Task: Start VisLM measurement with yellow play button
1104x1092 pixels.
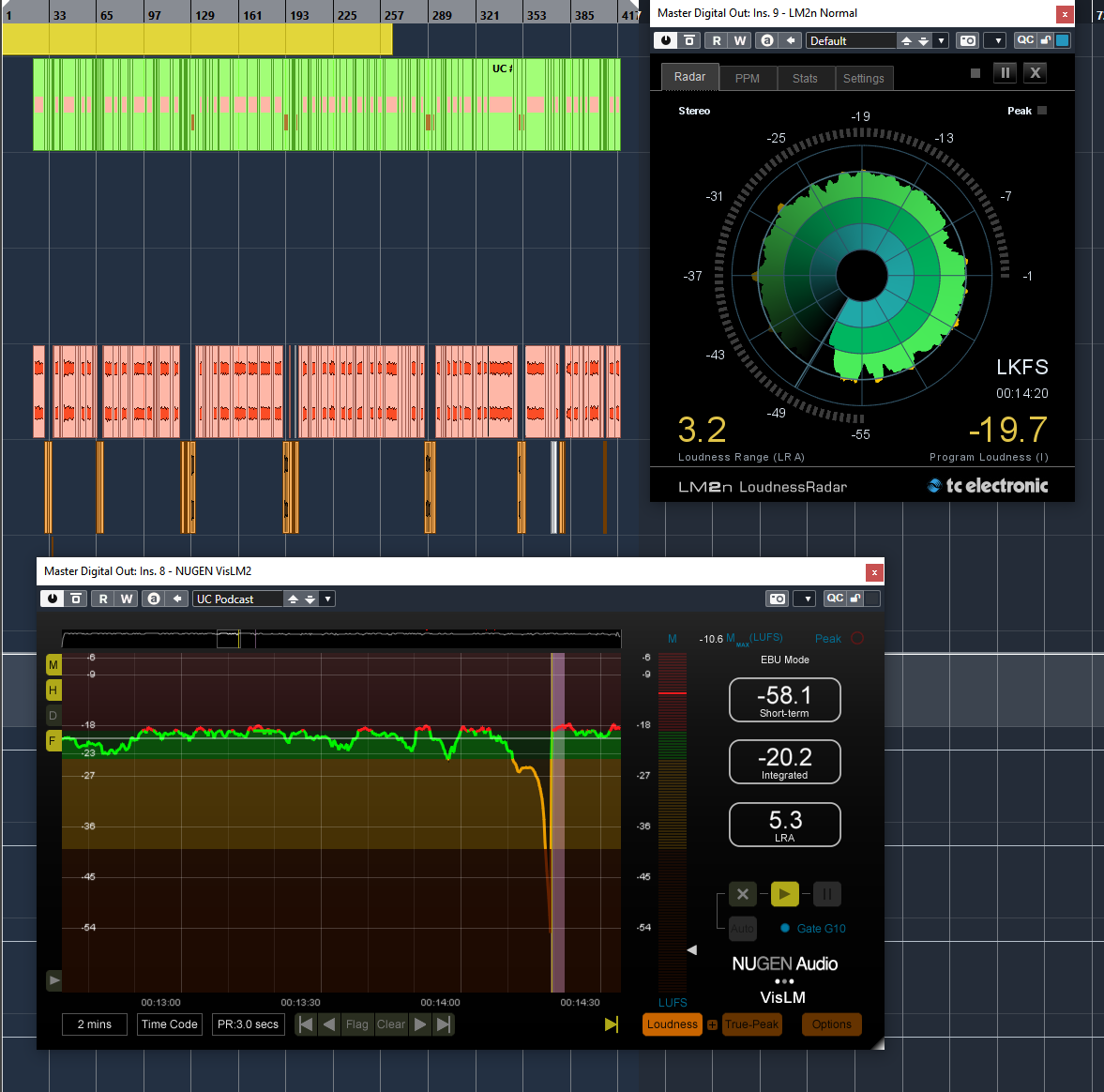Action: pyautogui.click(x=784, y=894)
